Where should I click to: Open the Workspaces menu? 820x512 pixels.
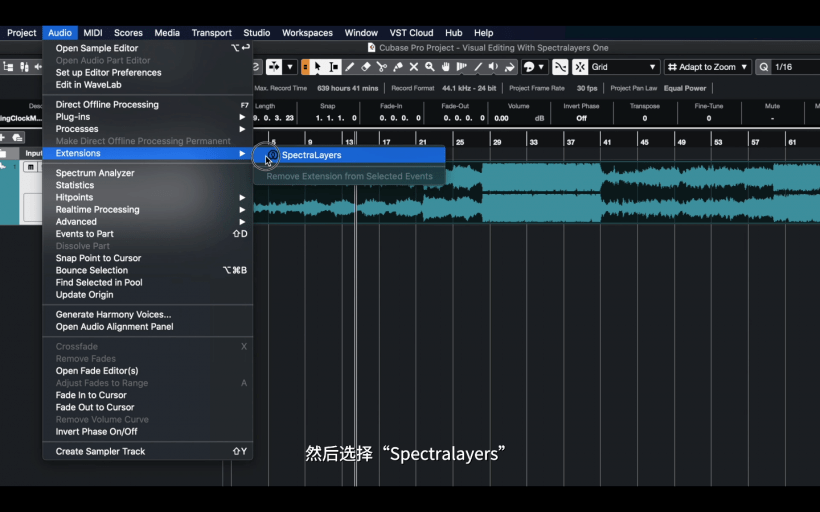coord(307,32)
